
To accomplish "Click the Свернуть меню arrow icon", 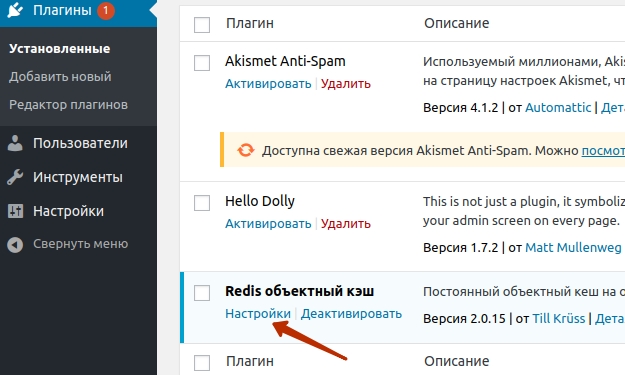I will pyautogui.click(x=15, y=245).
